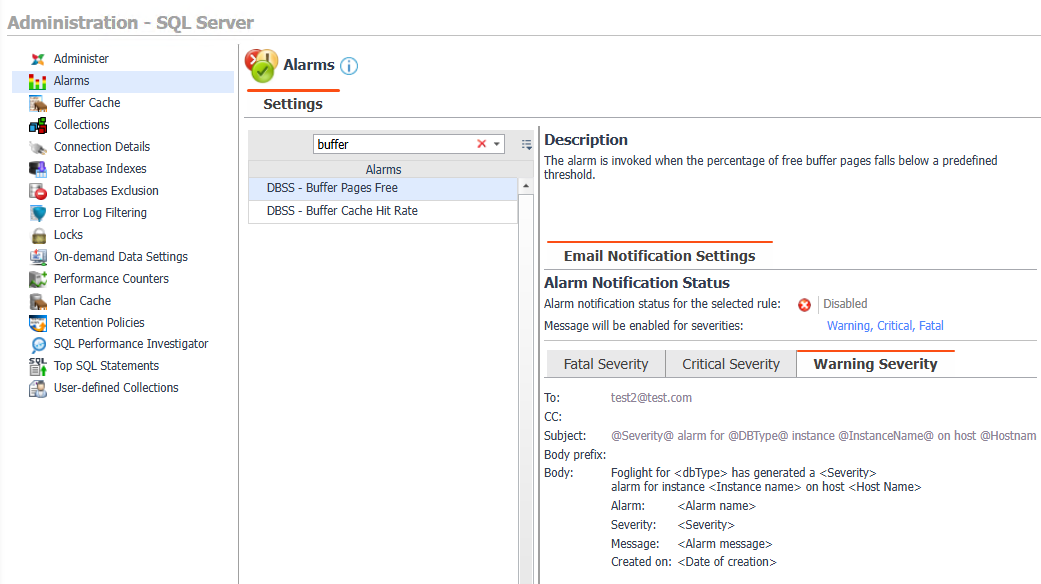
Task: Open the Locks padlock icon
Action: click(38, 235)
